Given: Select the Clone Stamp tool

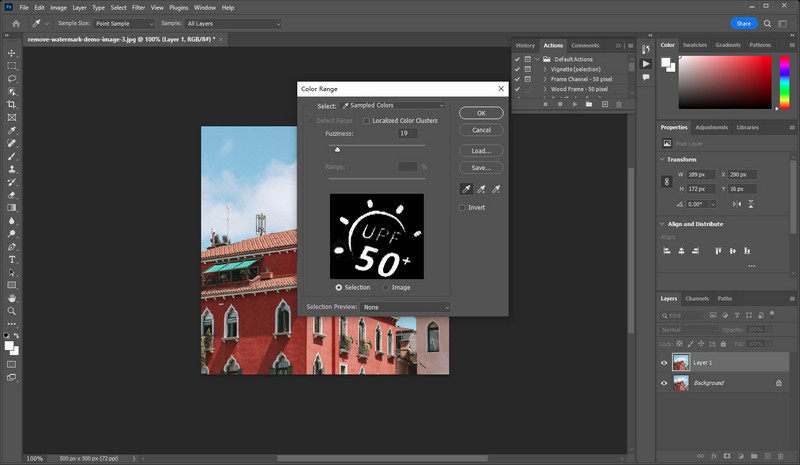Looking at the screenshot, I should pyautogui.click(x=12, y=169).
